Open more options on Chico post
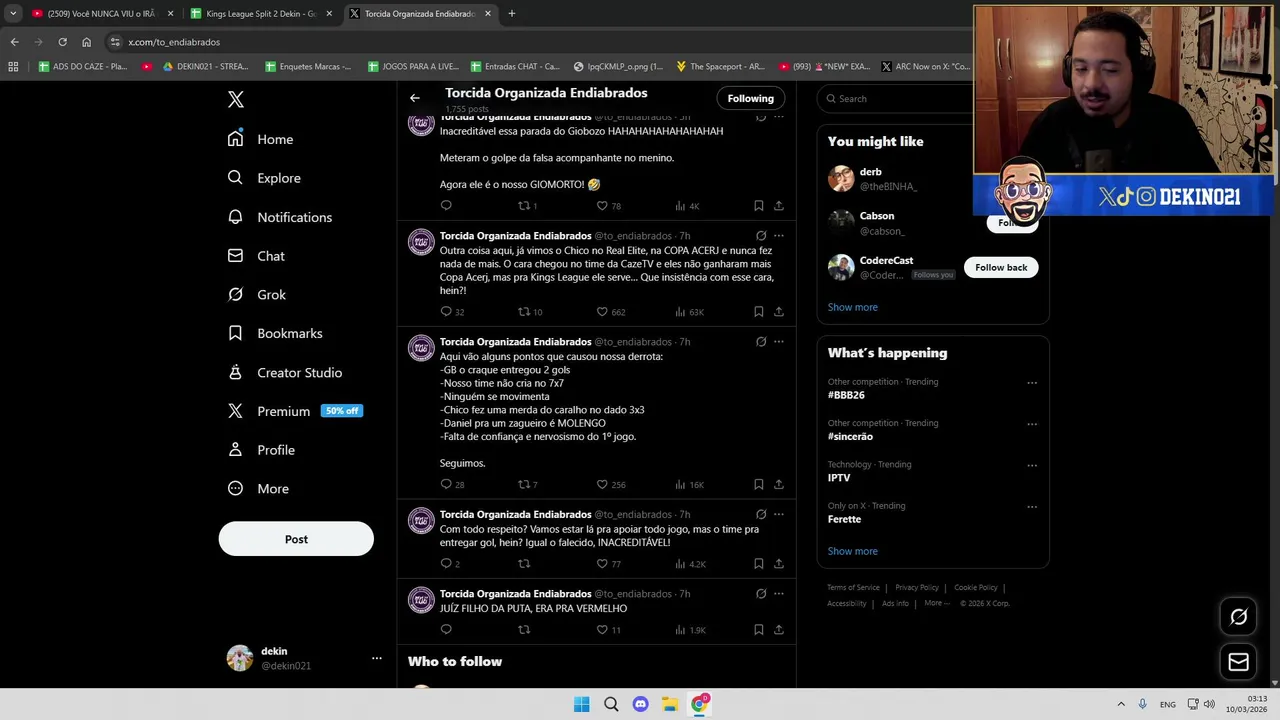The width and height of the screenshot is (1280, 720). [779, 236]
